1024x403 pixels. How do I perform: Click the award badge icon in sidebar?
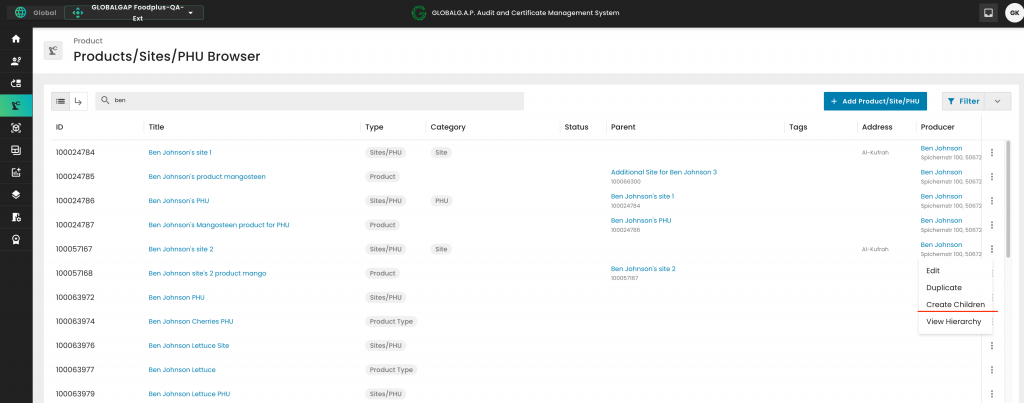(15, 239)
